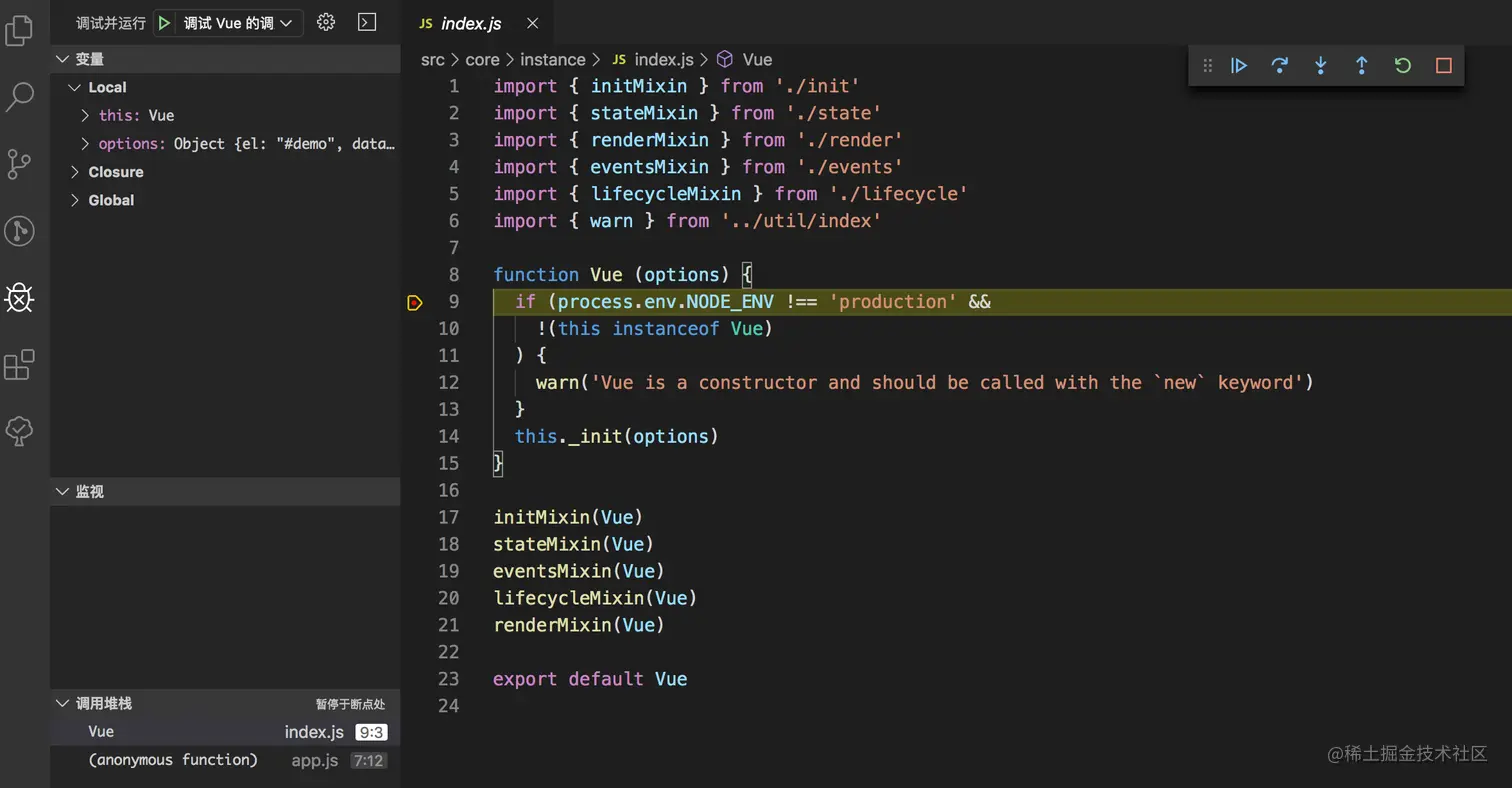The height and width of the screenshot is (788, 1512).
Task: Open launch.json settings gear icon
Action: [325, 22]
